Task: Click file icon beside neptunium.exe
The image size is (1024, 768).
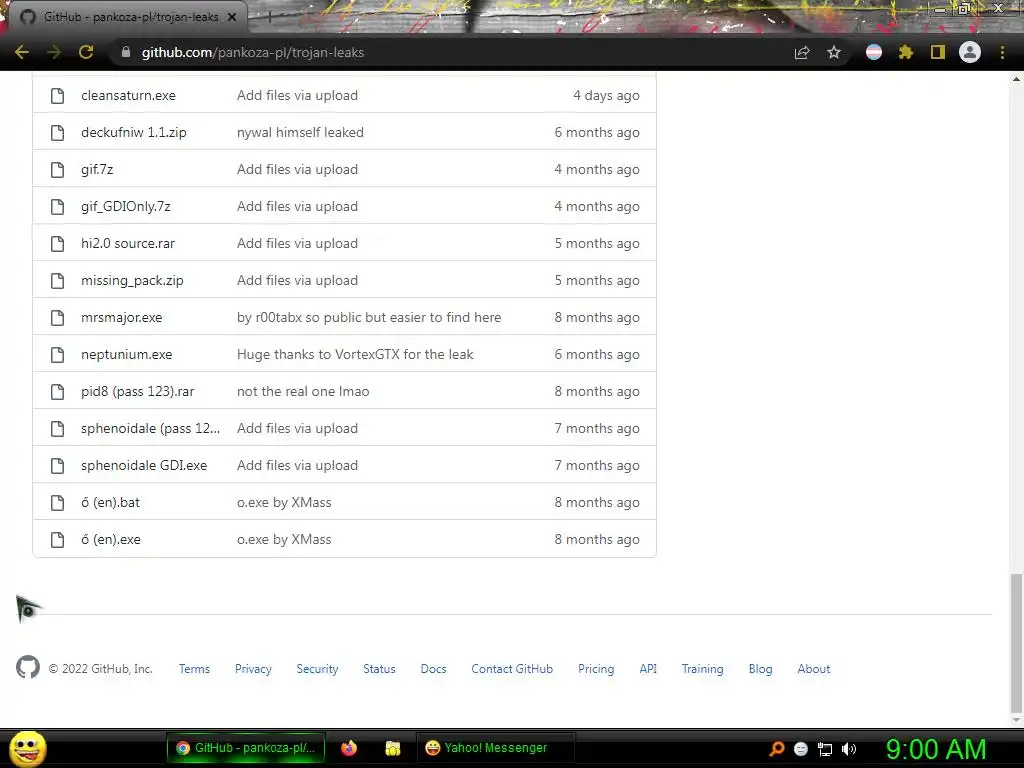Action: pos(57,355)
